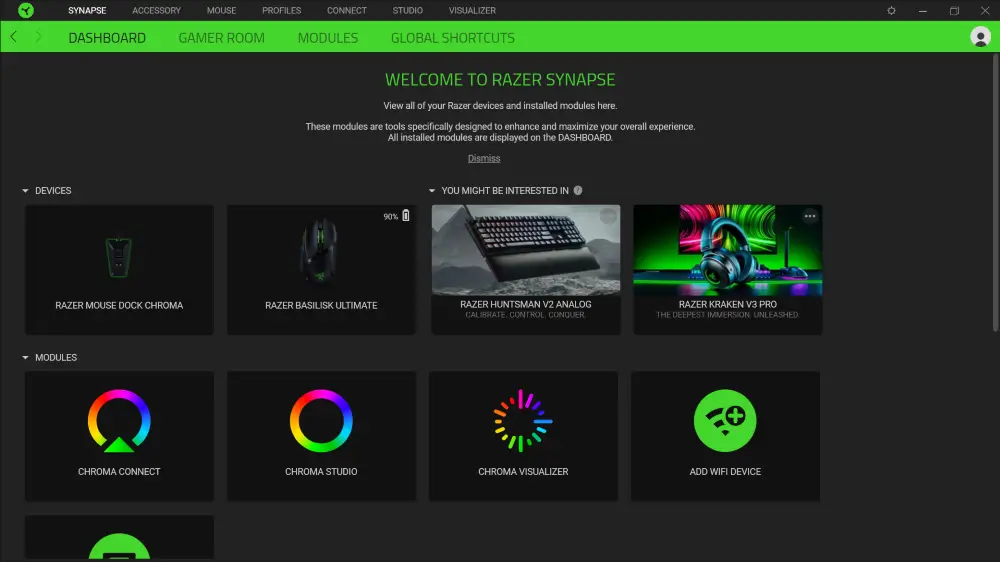Open the Accessory menu
Image resolution: width=1000 pixels, height=562 pixels.
pos(156,11)
